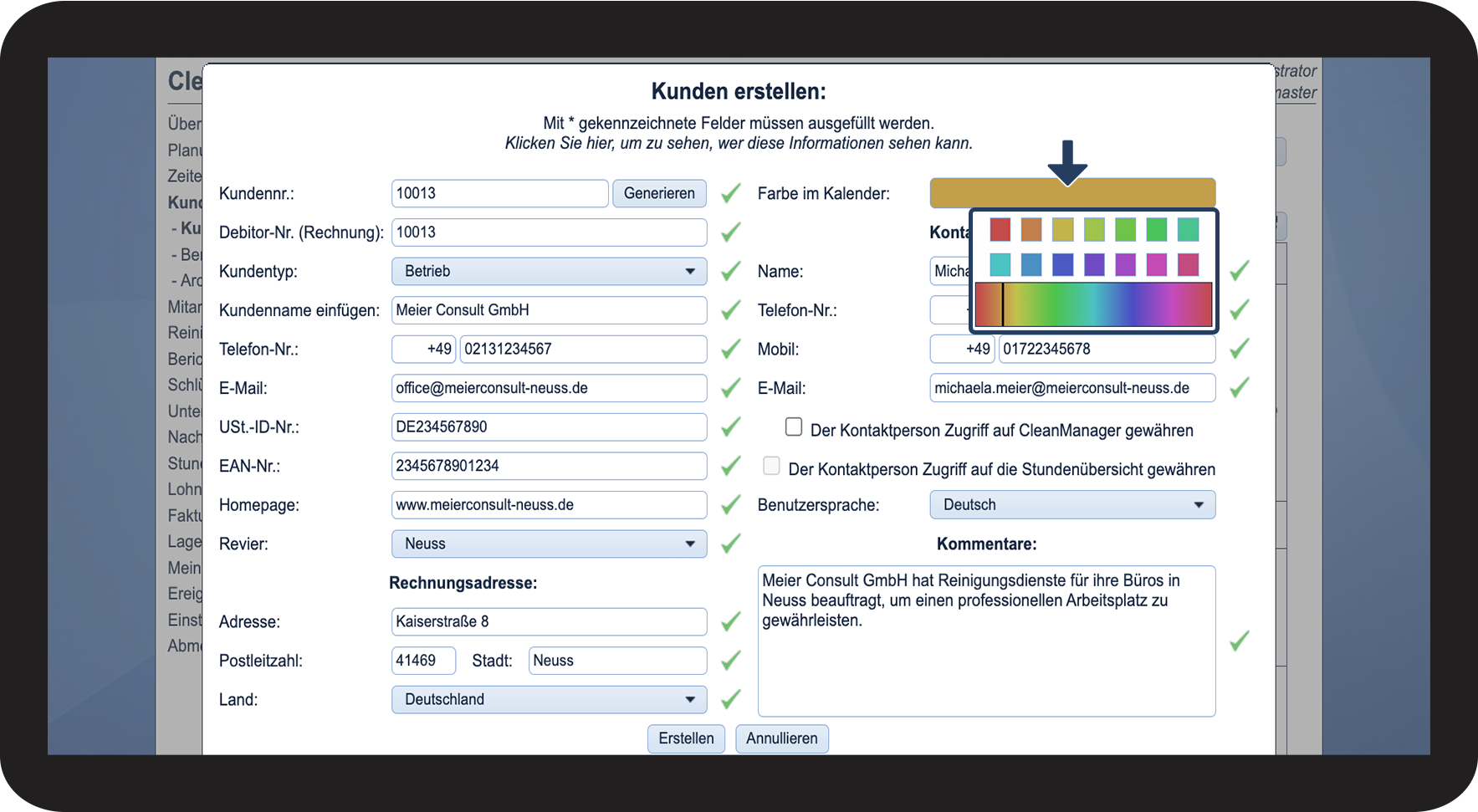Click the green checkmark beside Kundennr.

(x=731, y=193)
